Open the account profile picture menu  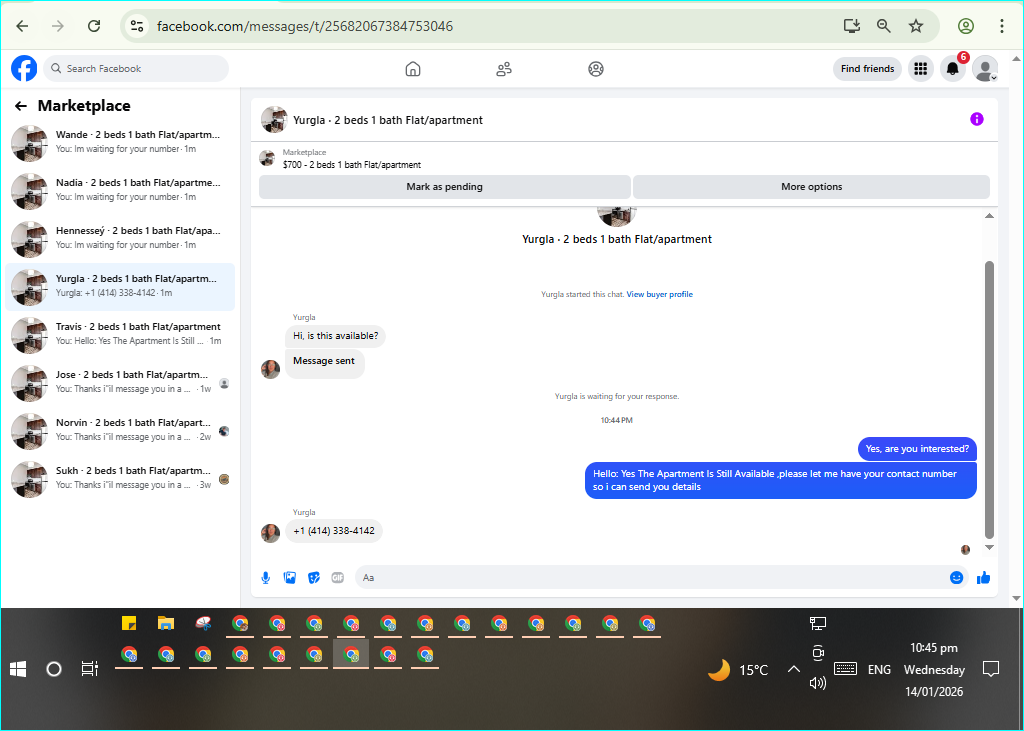click(x=985, y=69)
